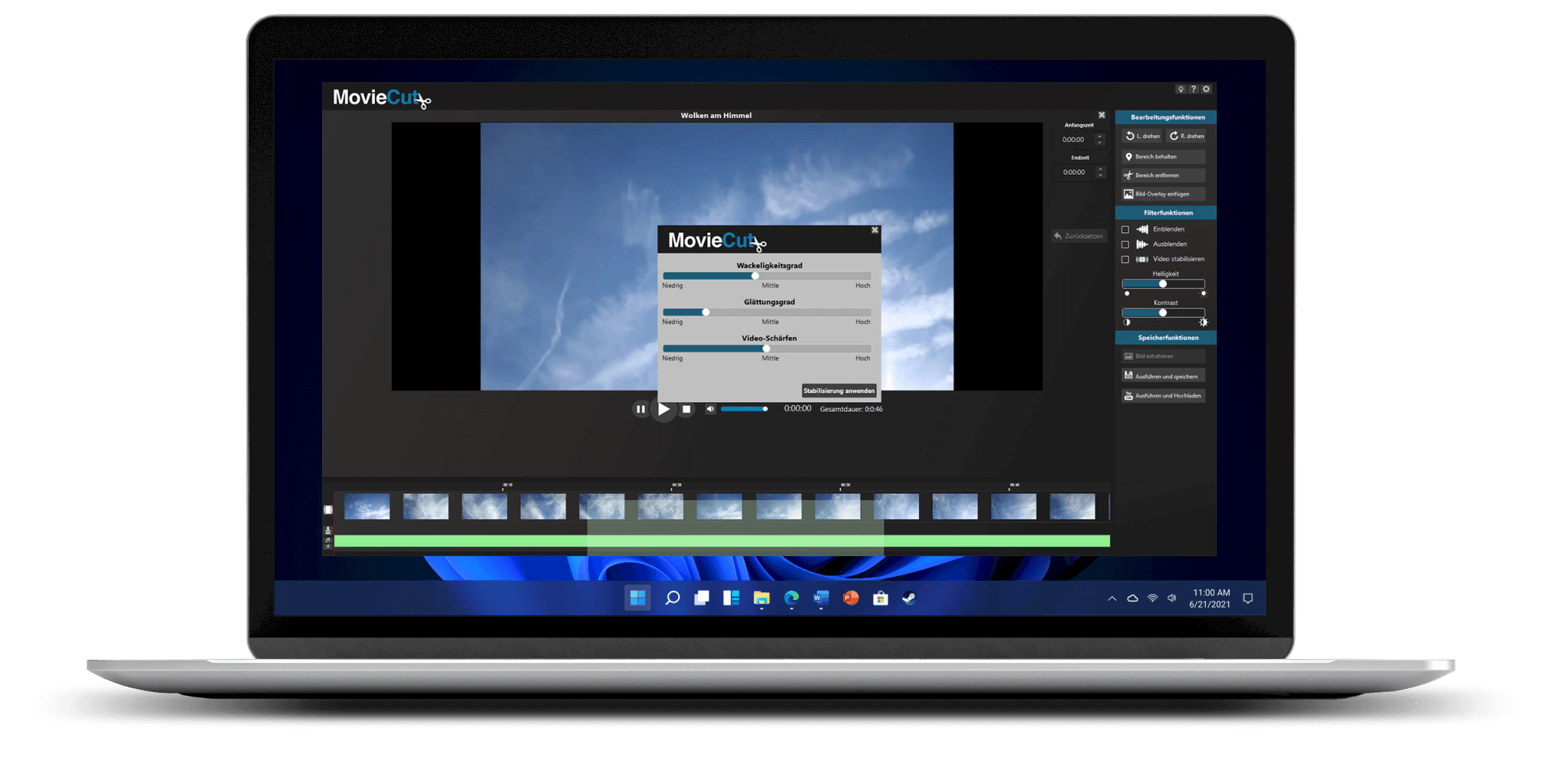The height and width of the screenshot is (784, 1542).
Task: Open the help question mark icon
Action: pos(1193,90)
